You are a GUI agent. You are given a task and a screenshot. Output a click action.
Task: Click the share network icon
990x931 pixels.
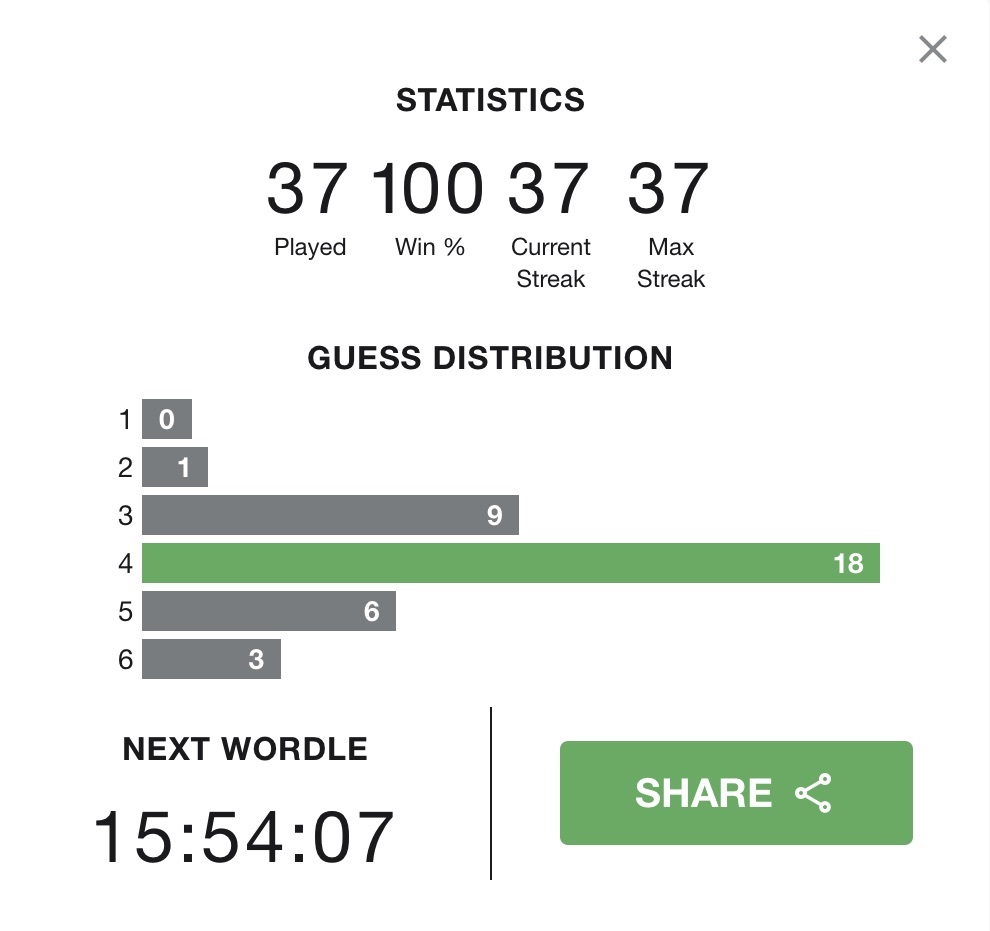click(813, 793)
